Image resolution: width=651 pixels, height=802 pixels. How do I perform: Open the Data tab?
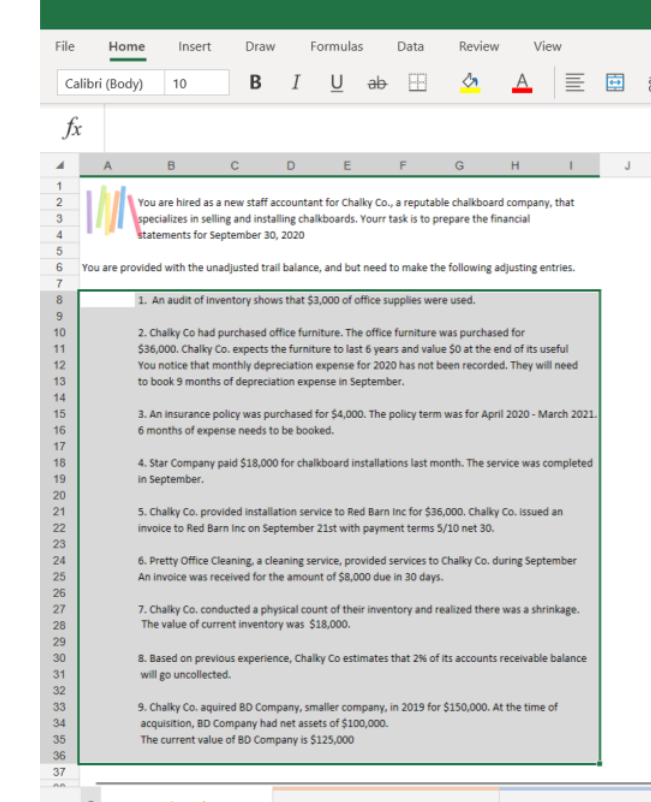click(410, 47)
